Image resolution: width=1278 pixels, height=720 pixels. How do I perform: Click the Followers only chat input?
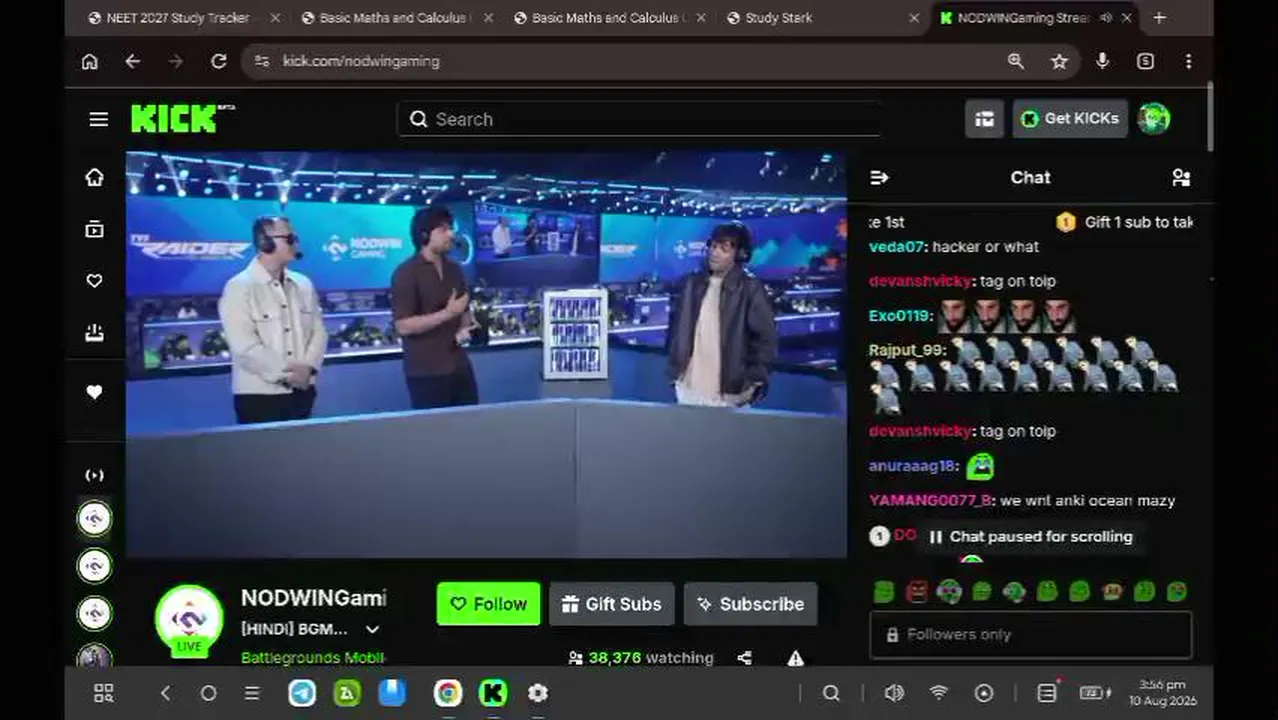[1030, 634]
